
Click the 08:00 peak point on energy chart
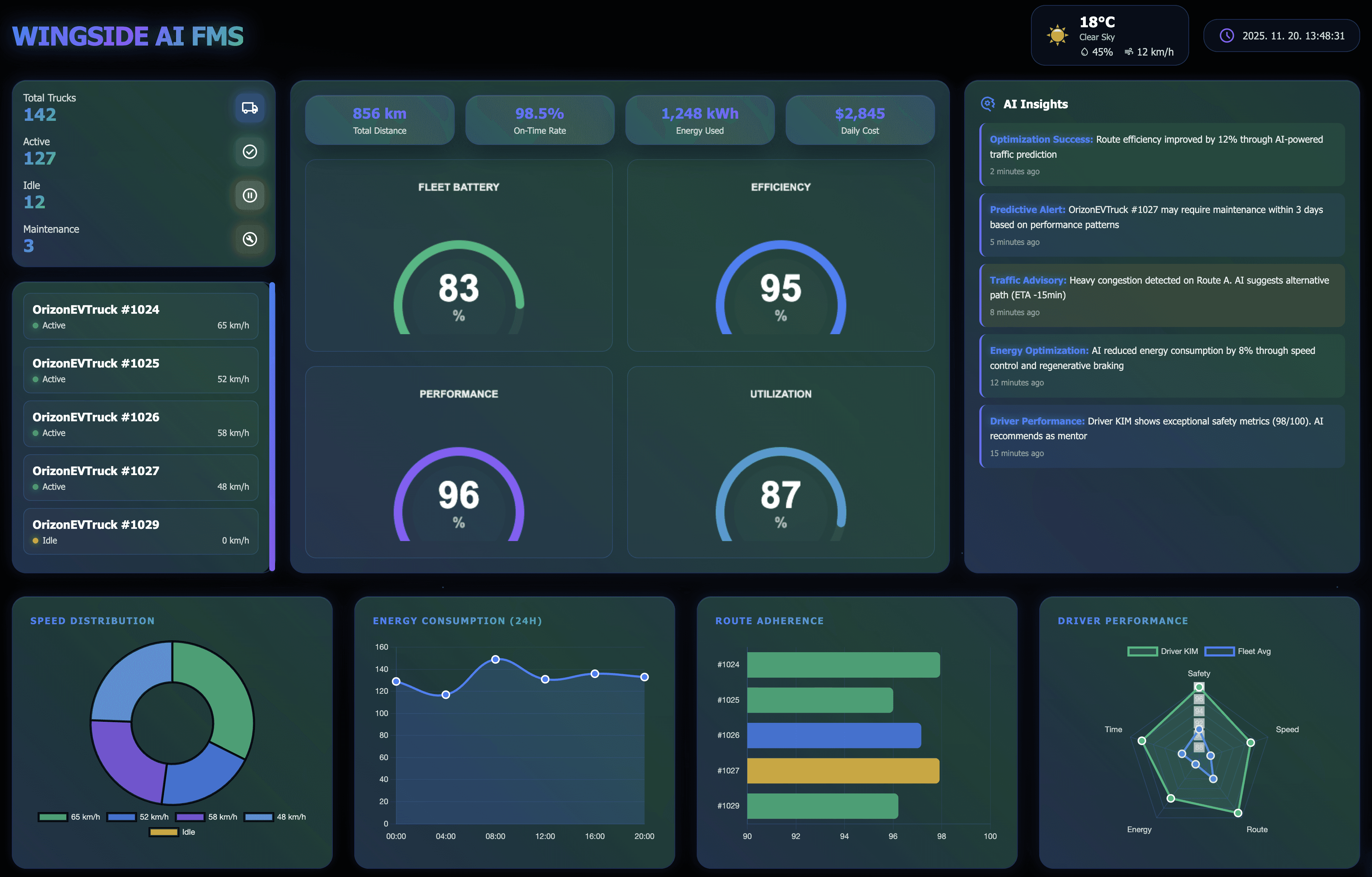(x=495, y=659)
